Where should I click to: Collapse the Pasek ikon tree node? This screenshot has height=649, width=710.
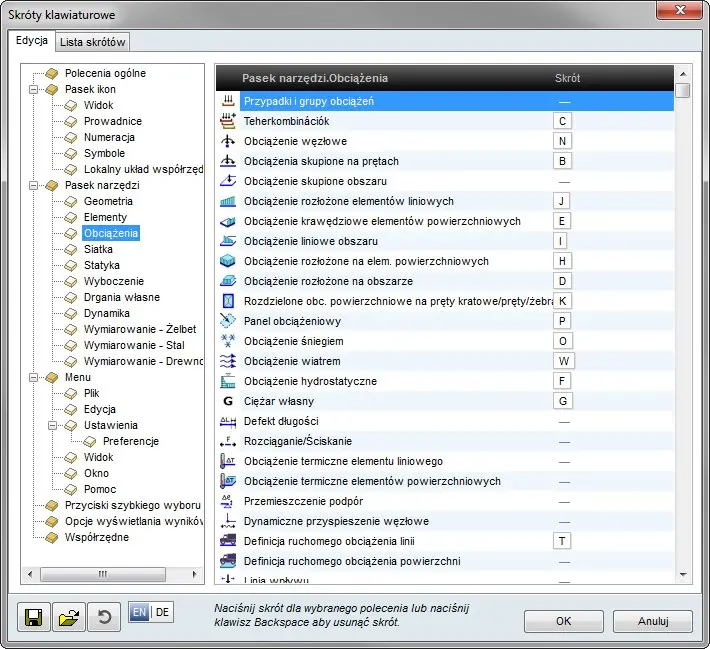click(33, 89)
